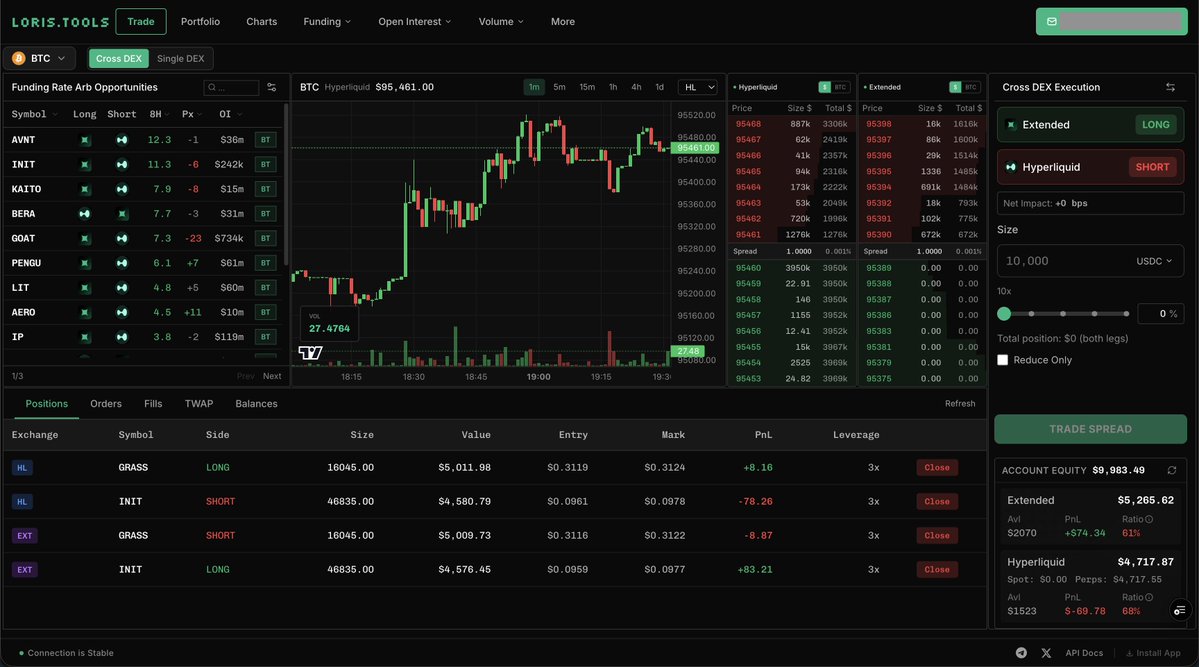Open the funding table filter settings icon
The height and width of the screenshot is (667, 1199).
coord(269,86)
